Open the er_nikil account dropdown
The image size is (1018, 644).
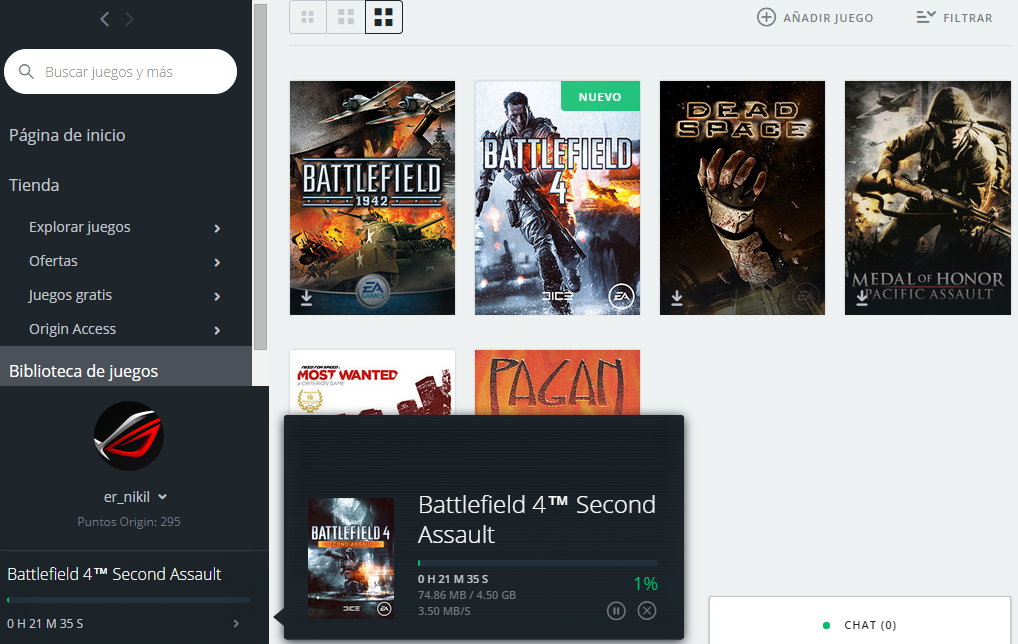tap(135, 497)
